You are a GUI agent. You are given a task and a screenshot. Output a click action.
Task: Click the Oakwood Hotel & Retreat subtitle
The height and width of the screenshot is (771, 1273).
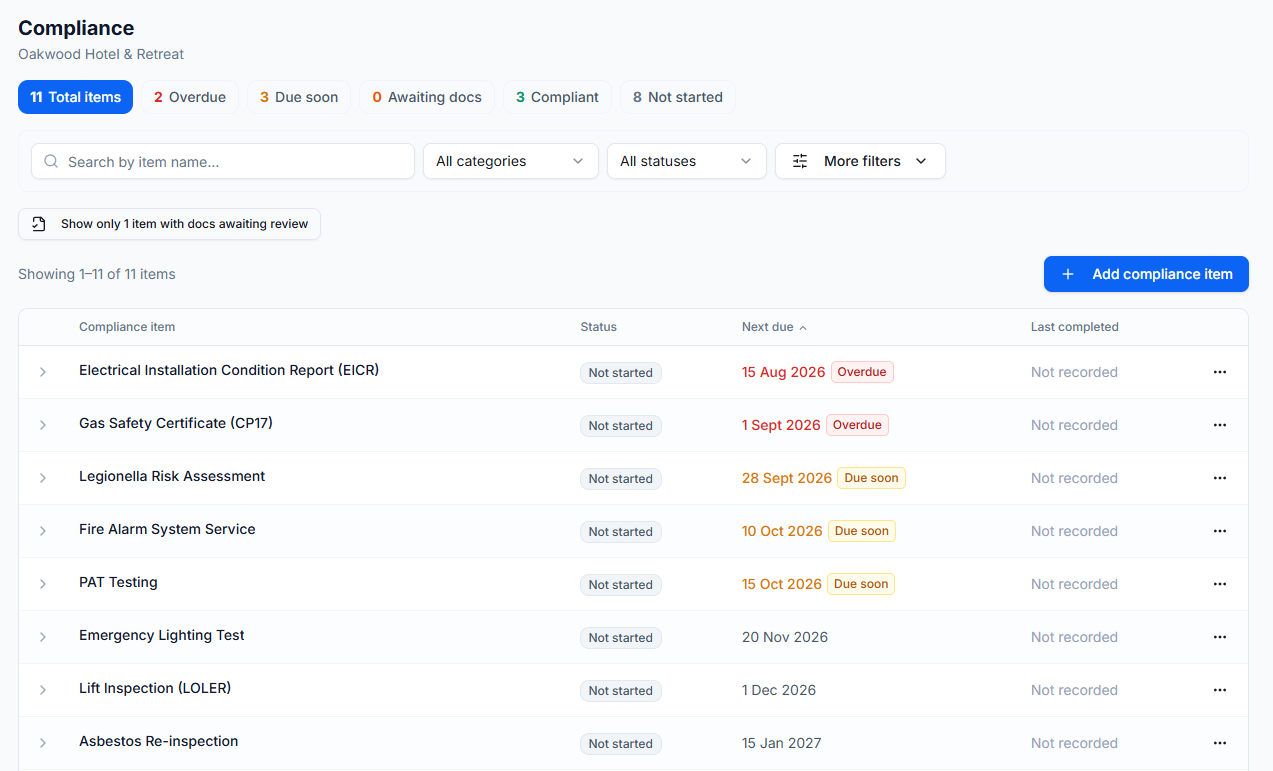coord(101,54)
